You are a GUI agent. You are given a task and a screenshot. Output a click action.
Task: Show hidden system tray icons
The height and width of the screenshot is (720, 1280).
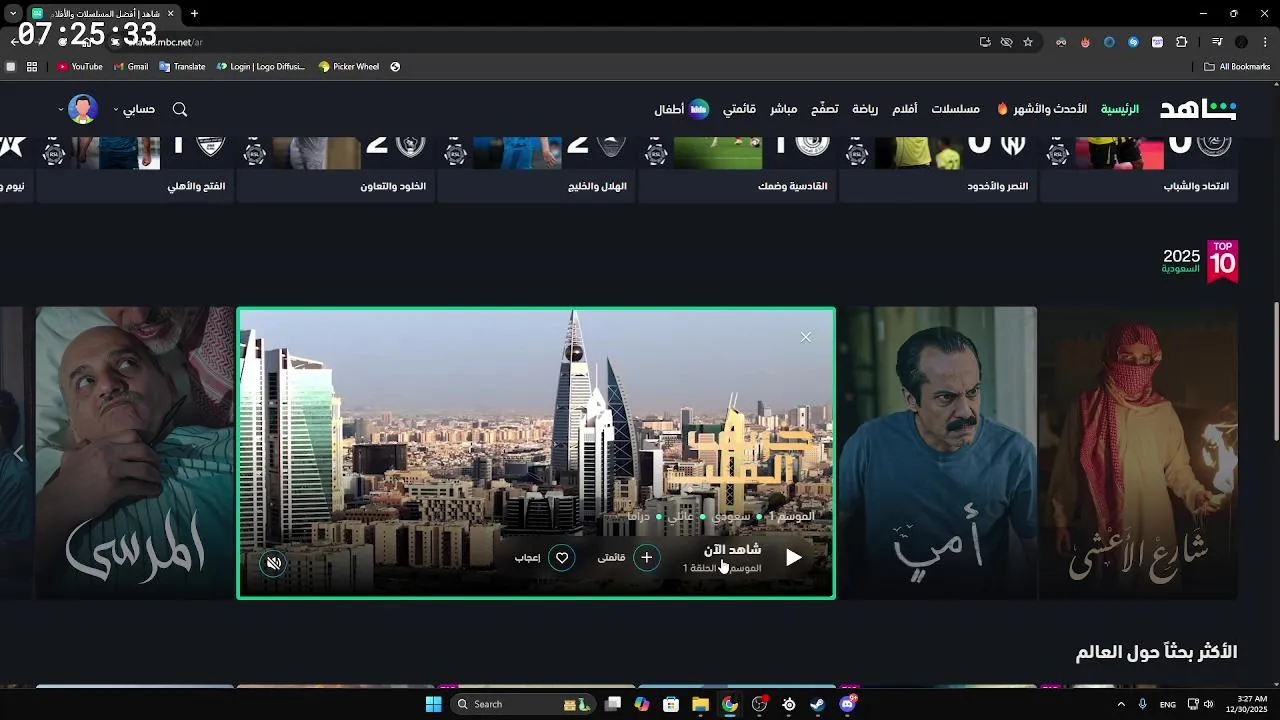tap(1121, 704)
